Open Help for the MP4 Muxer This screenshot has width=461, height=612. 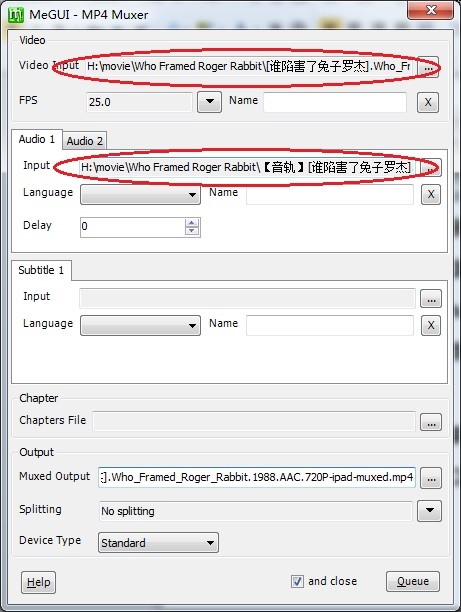tap(38, 582)
